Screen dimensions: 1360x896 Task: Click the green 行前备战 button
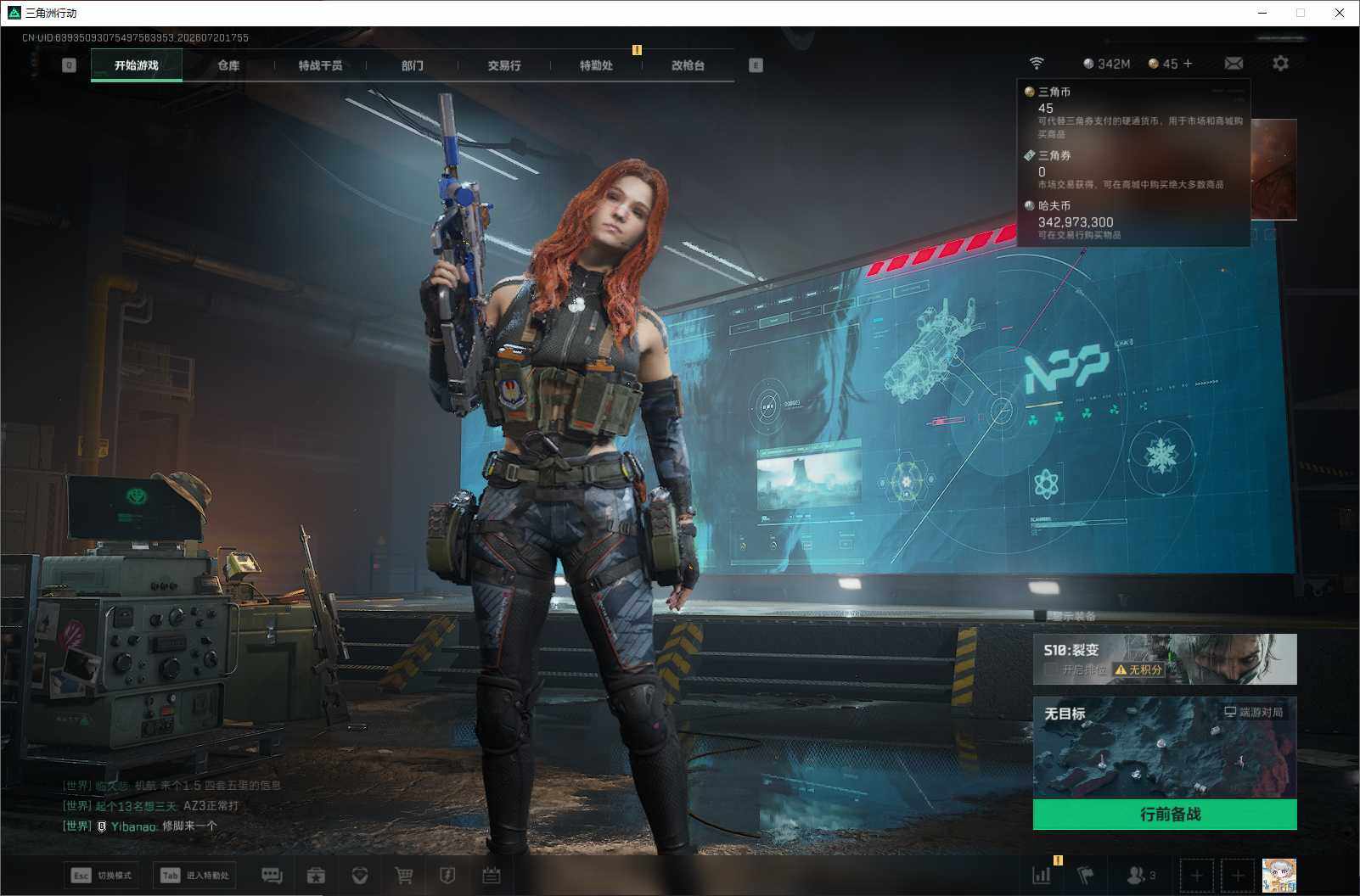[1165, 814]
